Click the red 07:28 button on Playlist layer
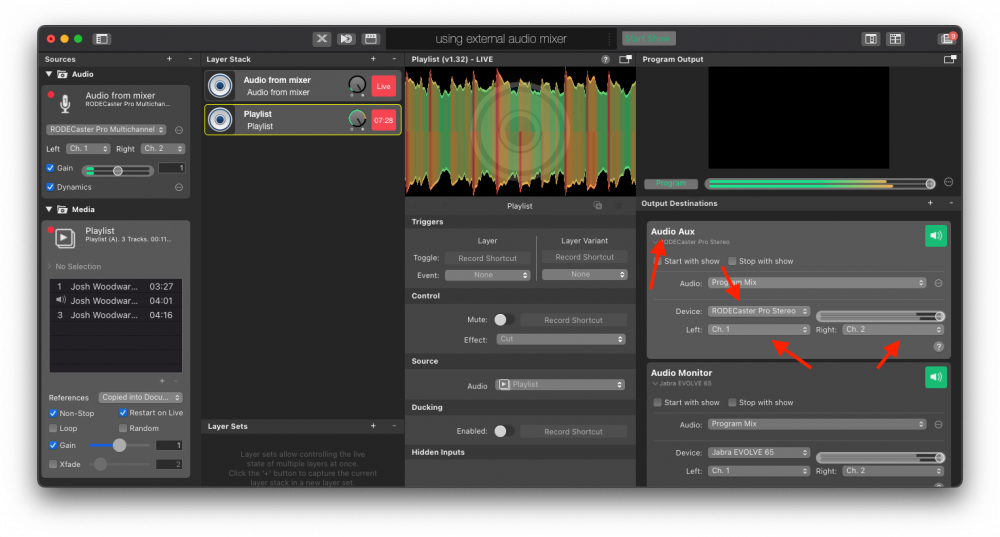 point(383,120)
